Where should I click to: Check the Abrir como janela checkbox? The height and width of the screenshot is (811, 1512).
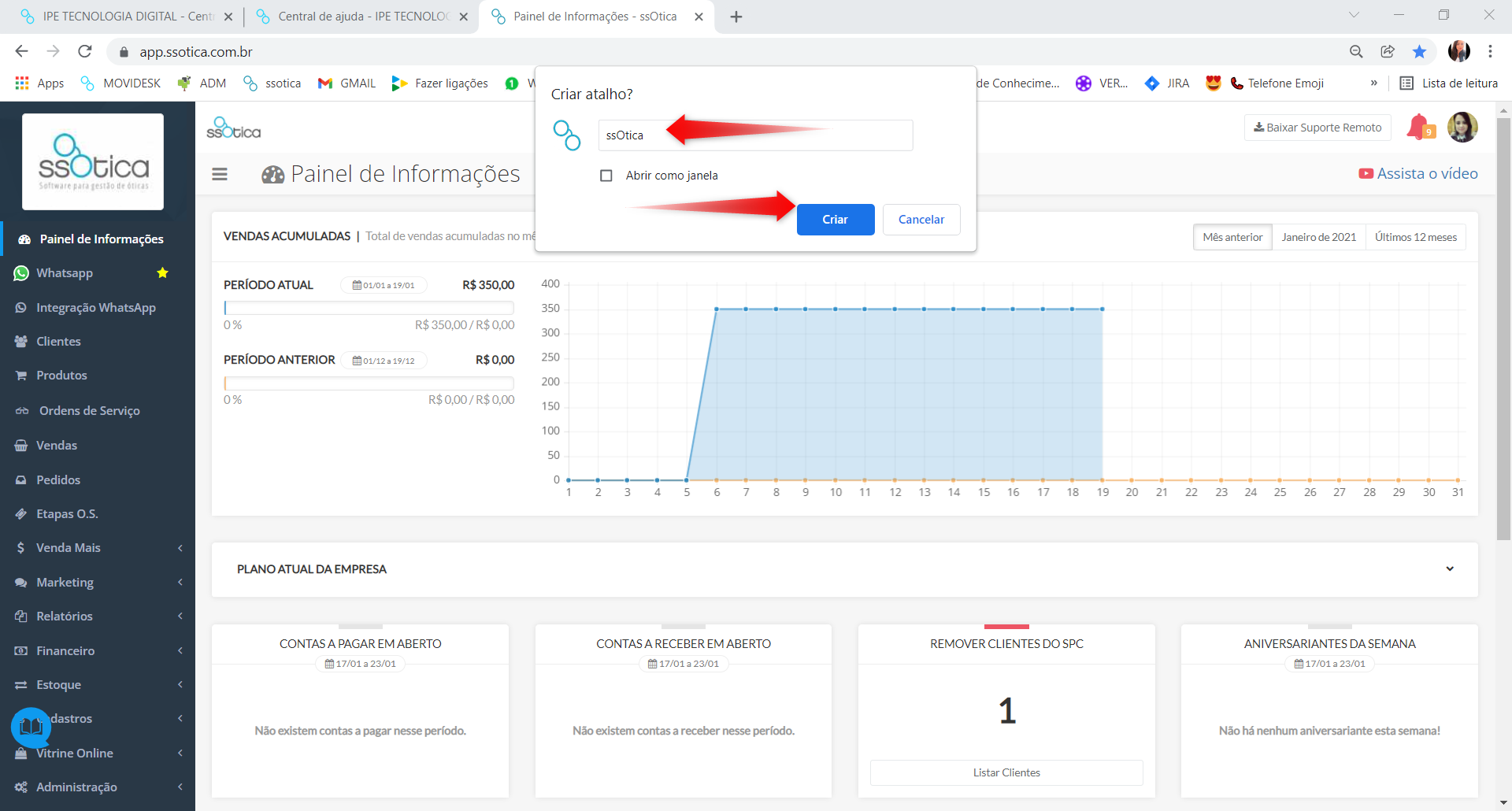pyautogui.click(x=606, y=176)
